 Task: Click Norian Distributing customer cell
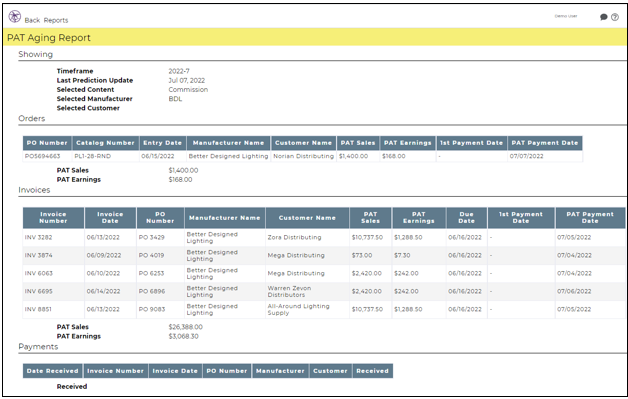point(304,156)
